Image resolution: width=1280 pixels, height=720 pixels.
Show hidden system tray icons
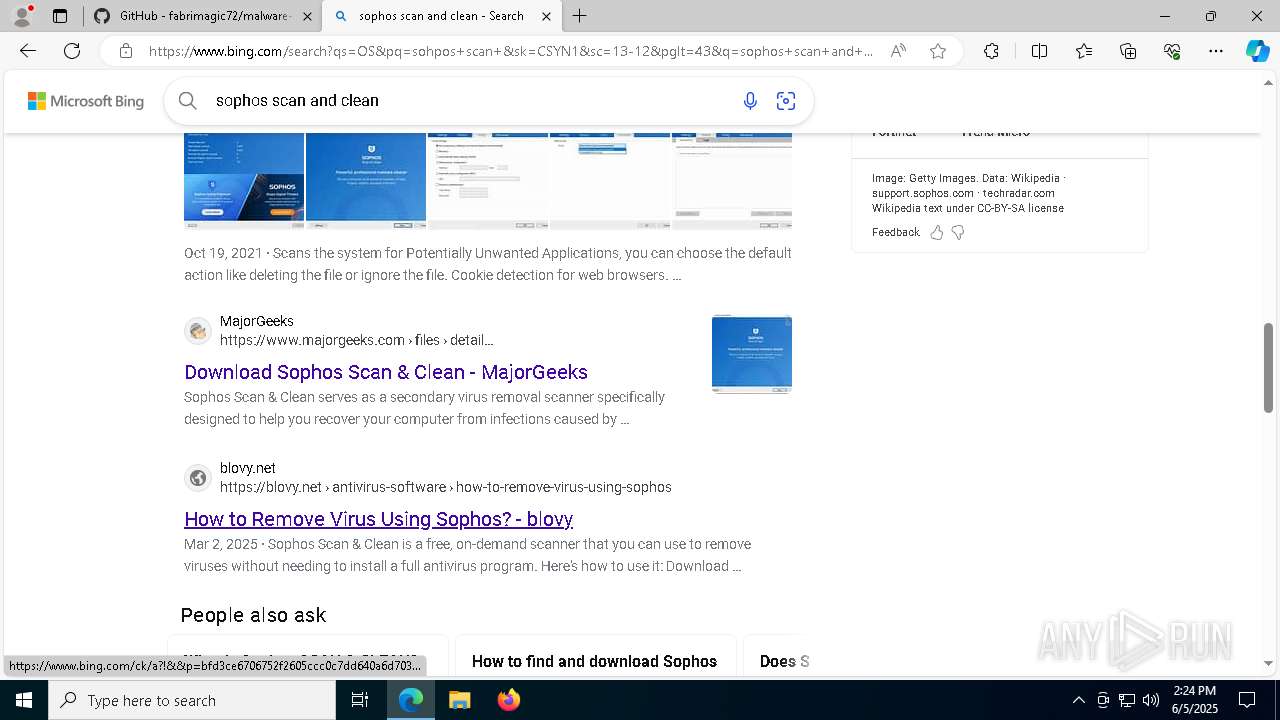click(x=1078, y=700)
